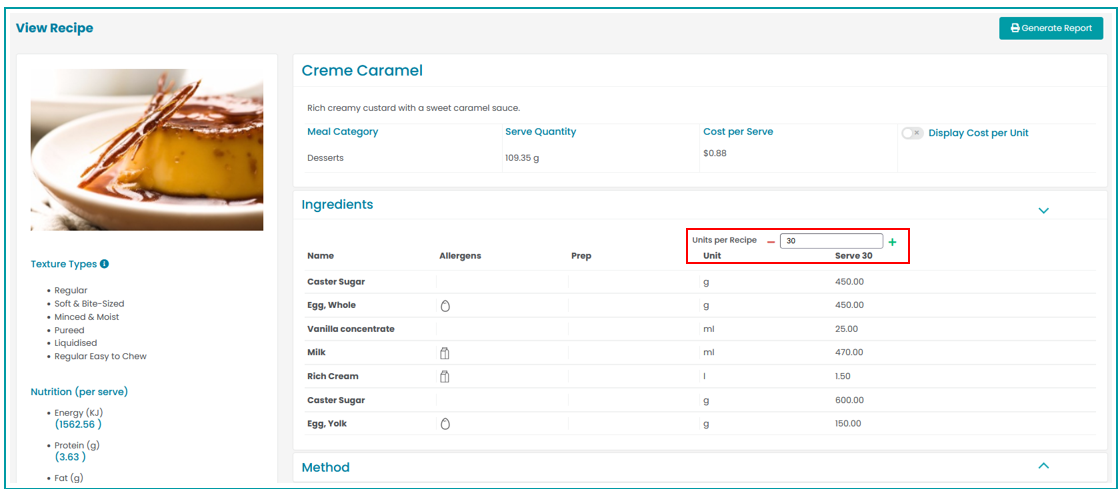Click the Texture Types info icon
Screen dimensions: 1120x490
[x=104, y=264]
